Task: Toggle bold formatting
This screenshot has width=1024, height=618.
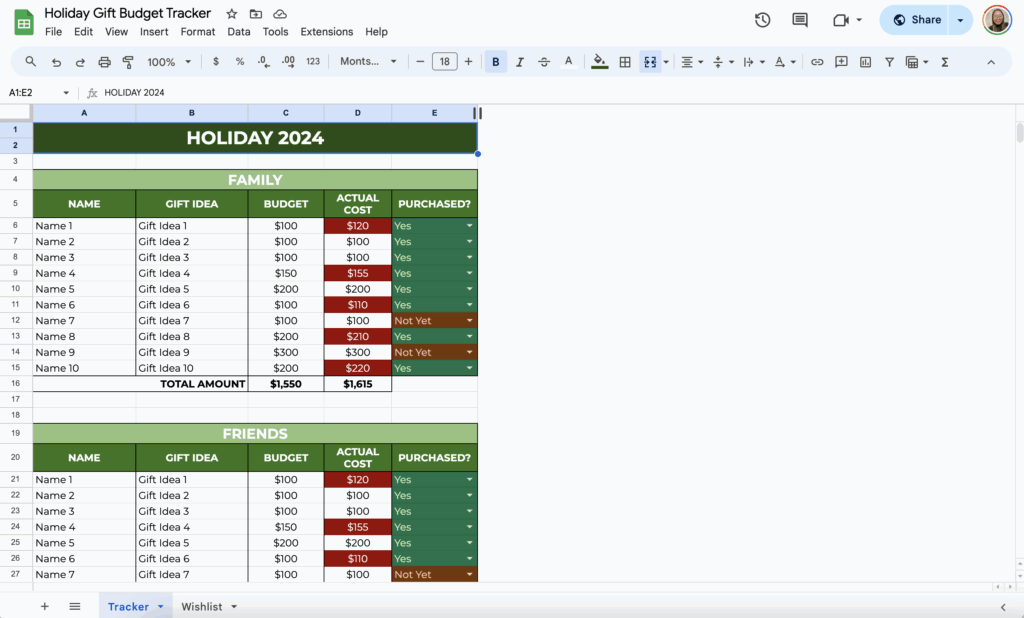Action: click(495, 61)
